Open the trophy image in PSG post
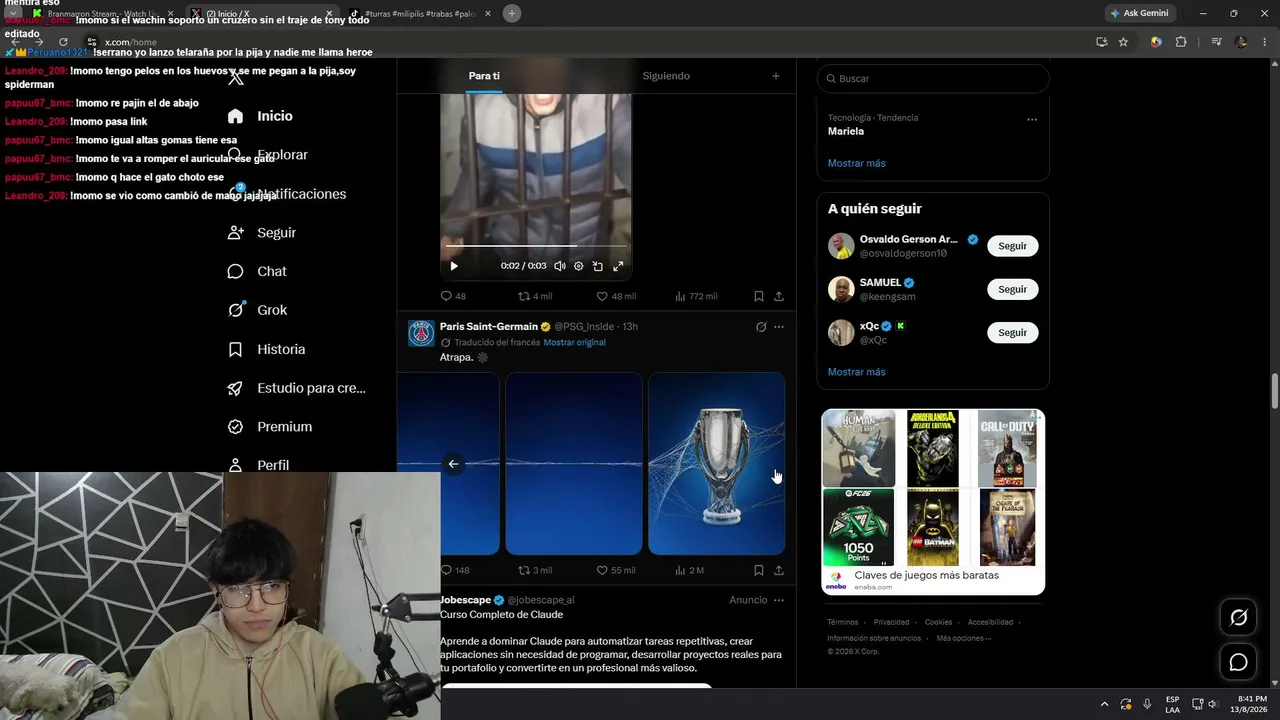This screenshot has width=1280, height=720. coord(717,463)
